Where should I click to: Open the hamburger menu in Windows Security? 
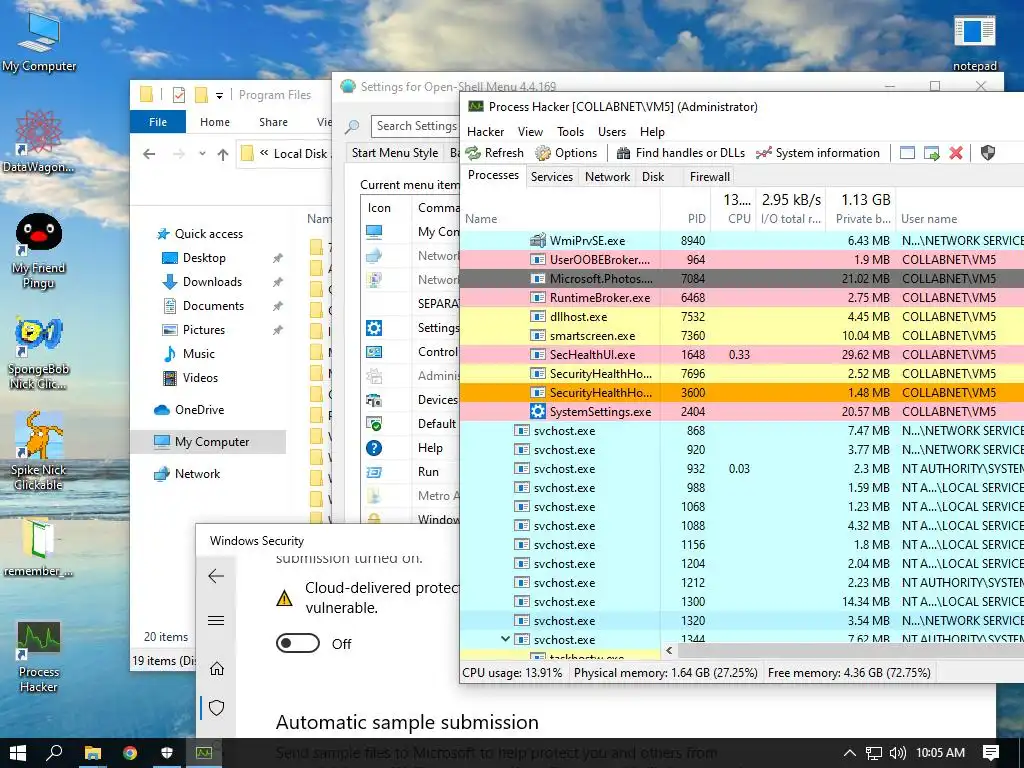pos(216,620)
